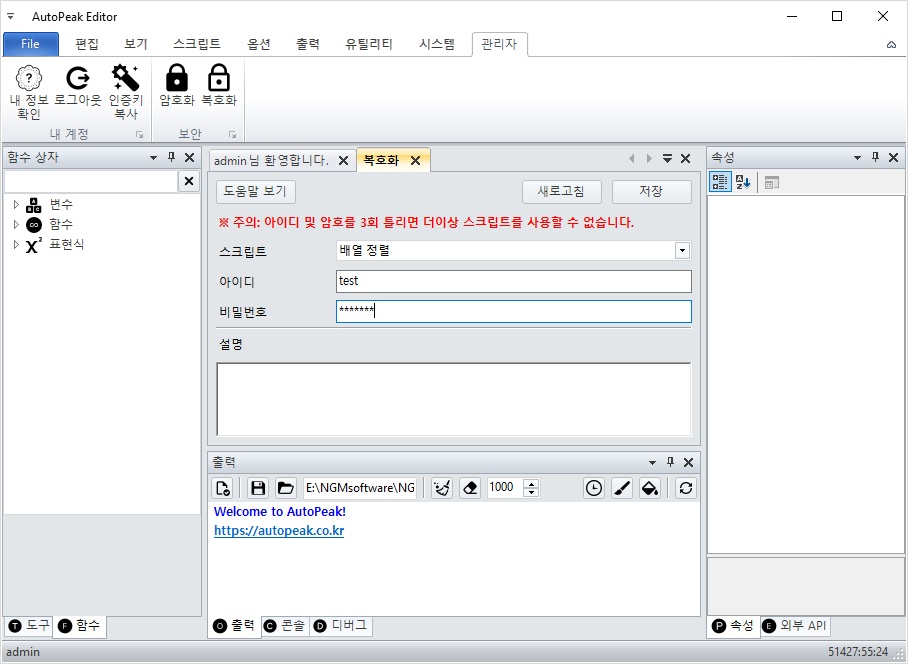Click the paint bucket icon in 출력 toolbar
Image resolution: width=908 pixels, height=664 pixels.
pos(650,488)
